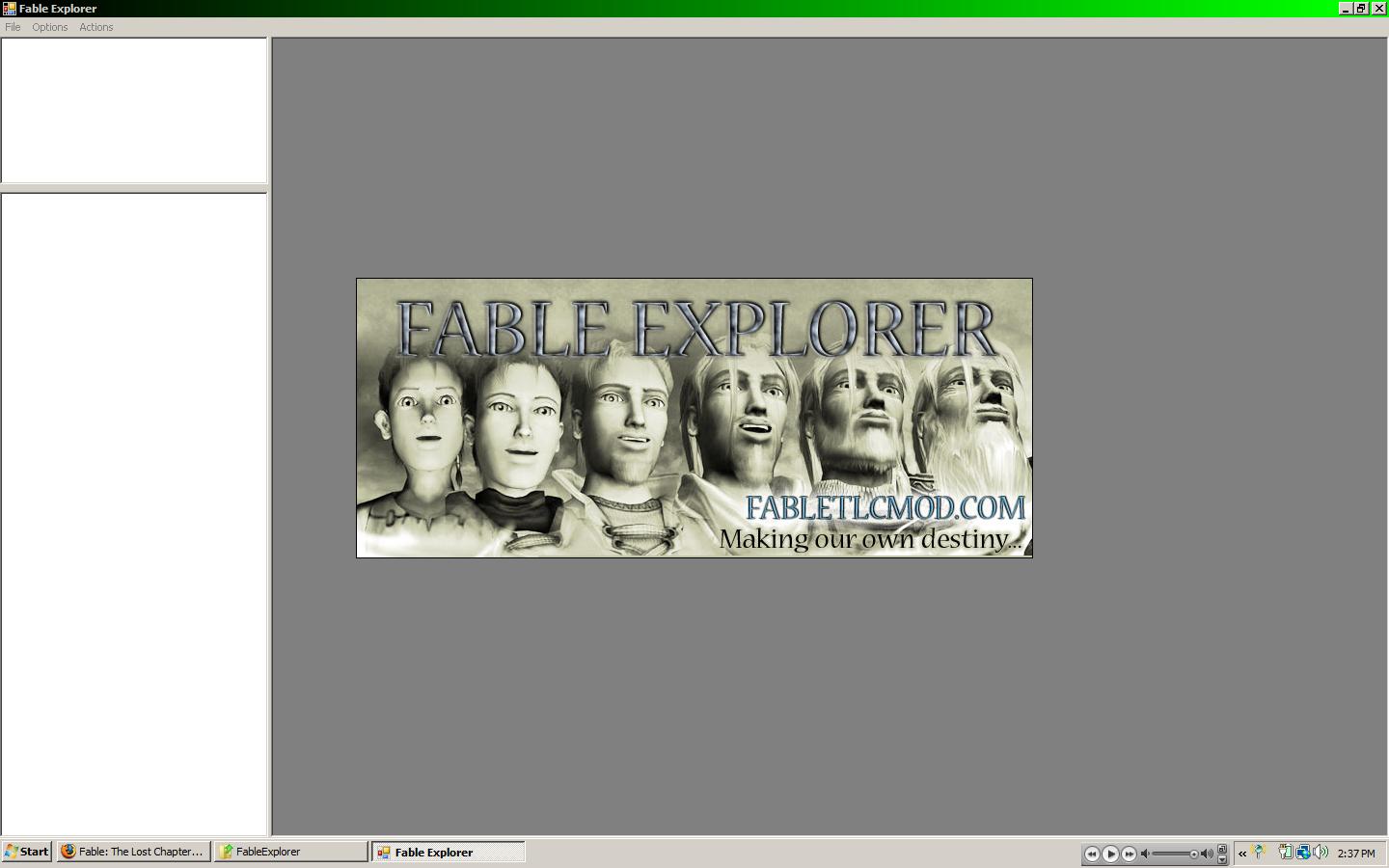Screen dimensions: 1389x868
Task: Click the media player volume slider
Action: coord(1177,854)
